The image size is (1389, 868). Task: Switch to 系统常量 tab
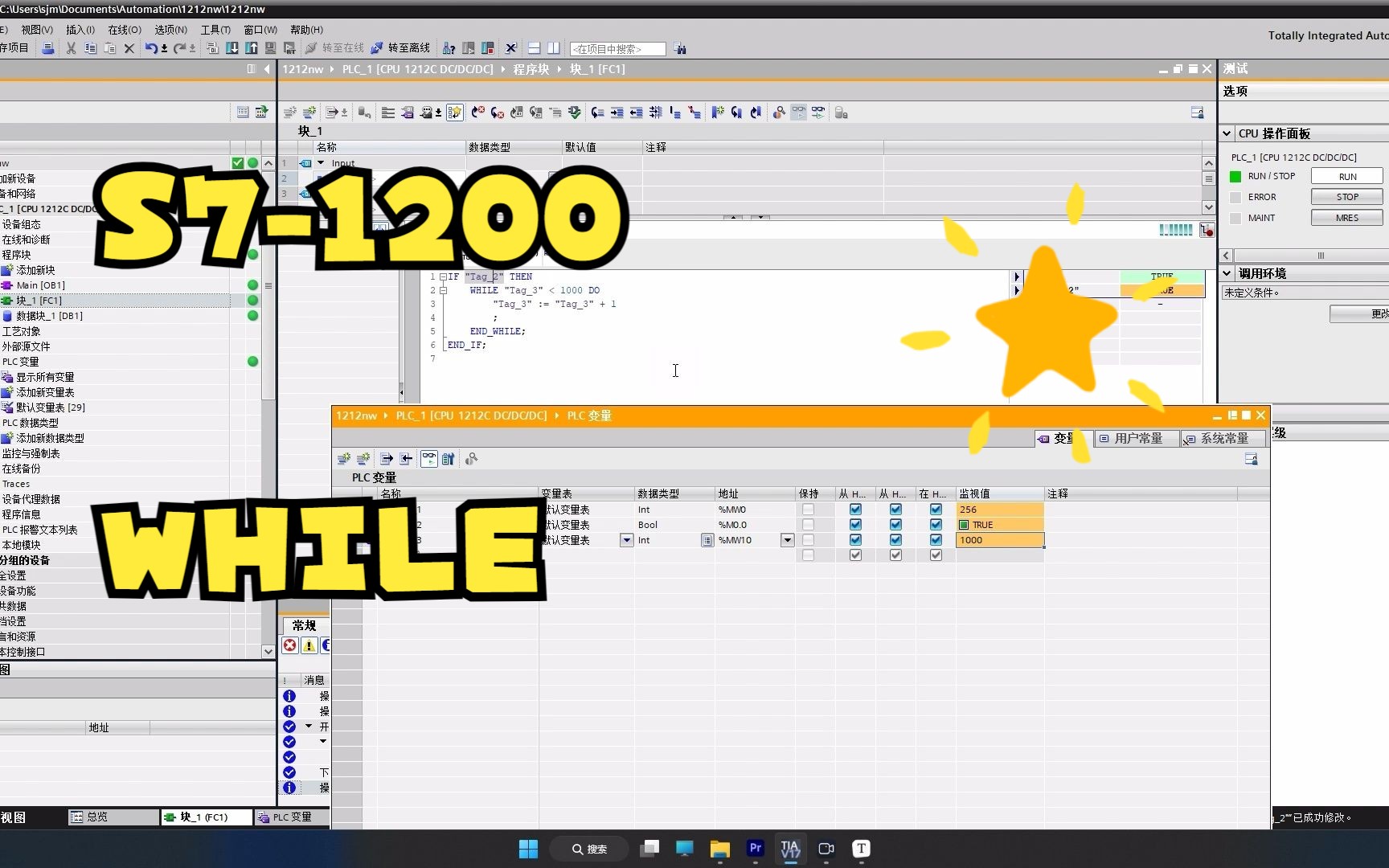pos(1223,439)
